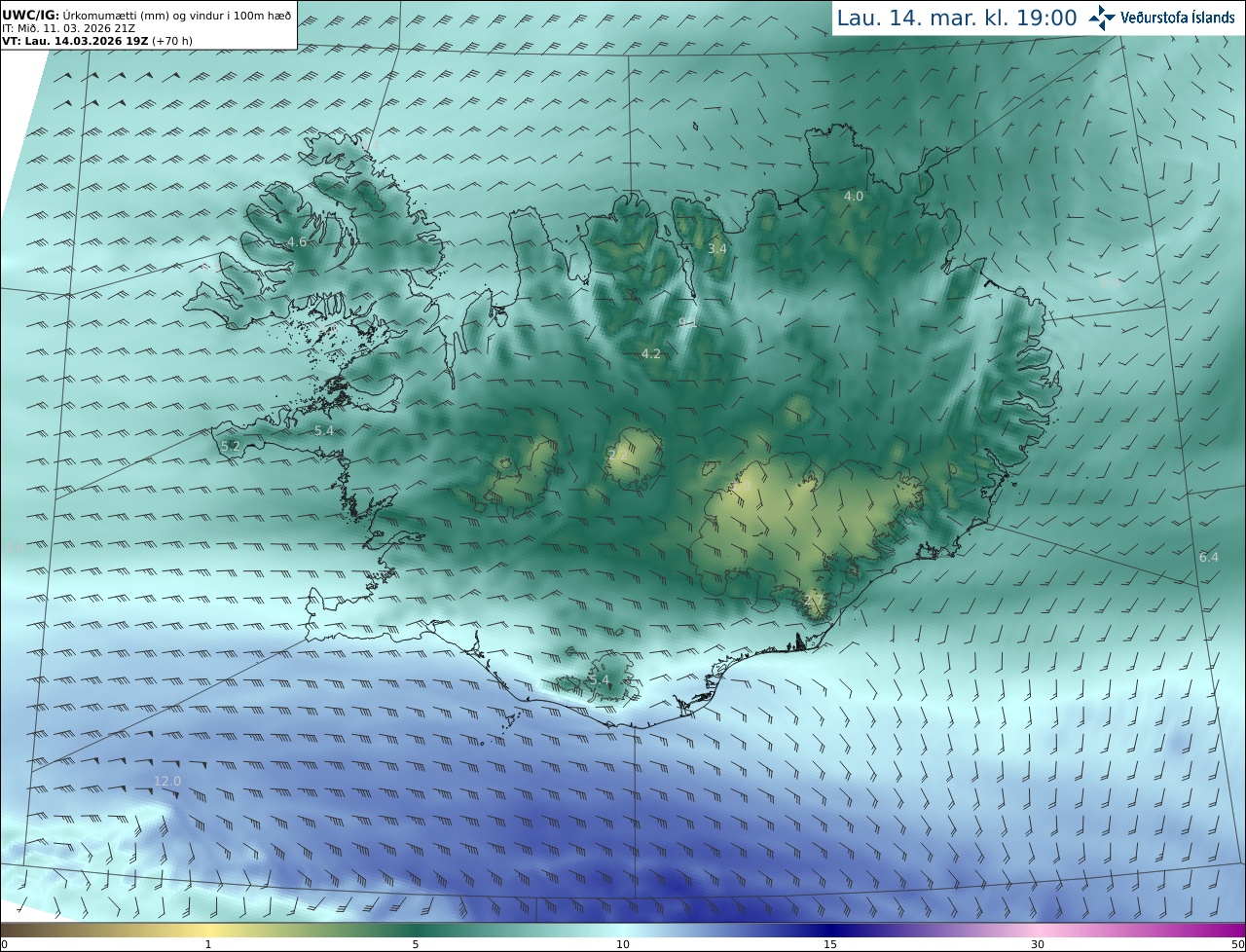This screenshot has height=952, width=1246.
Task: Click the 10 tick label on the color scale
Action: click(623, 944)
